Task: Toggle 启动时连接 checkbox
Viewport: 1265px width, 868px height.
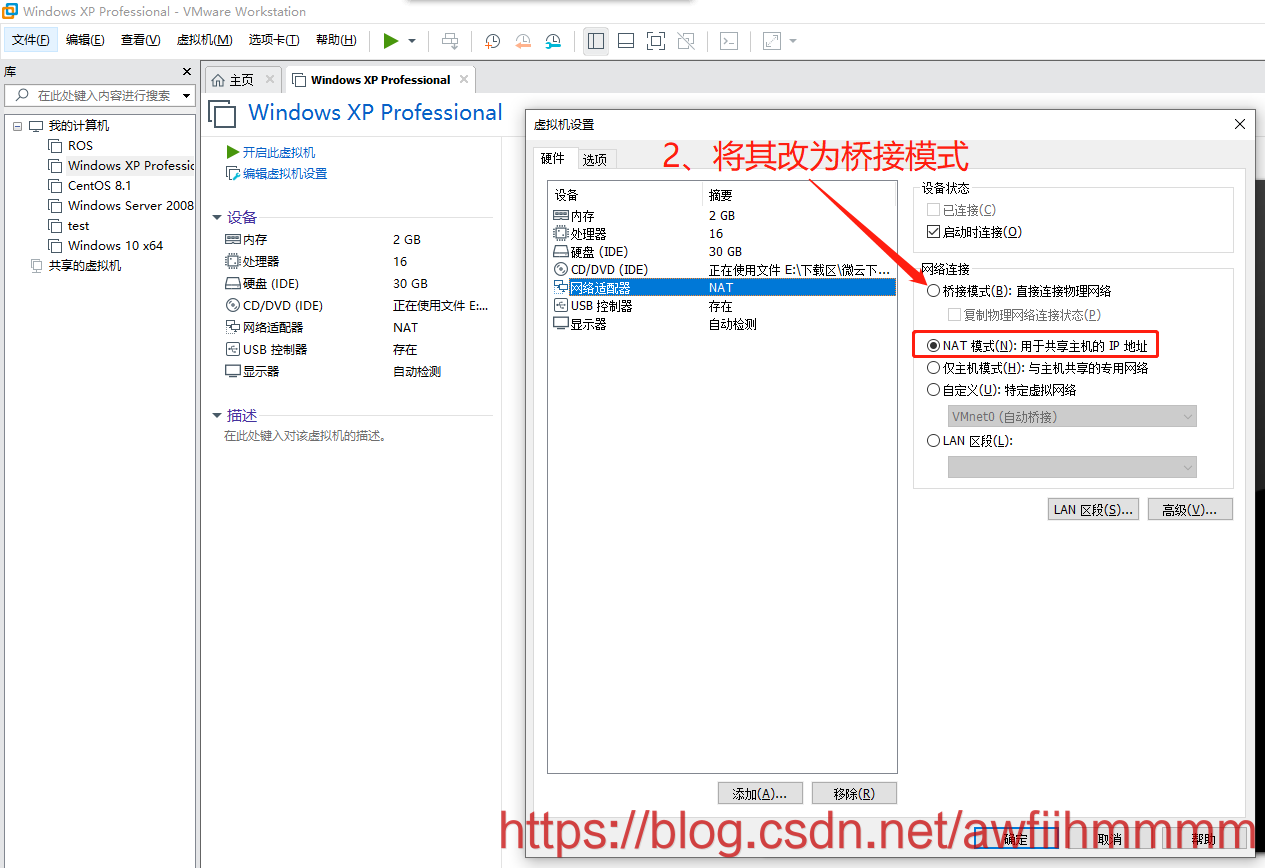Action: [x=933, y=232]
